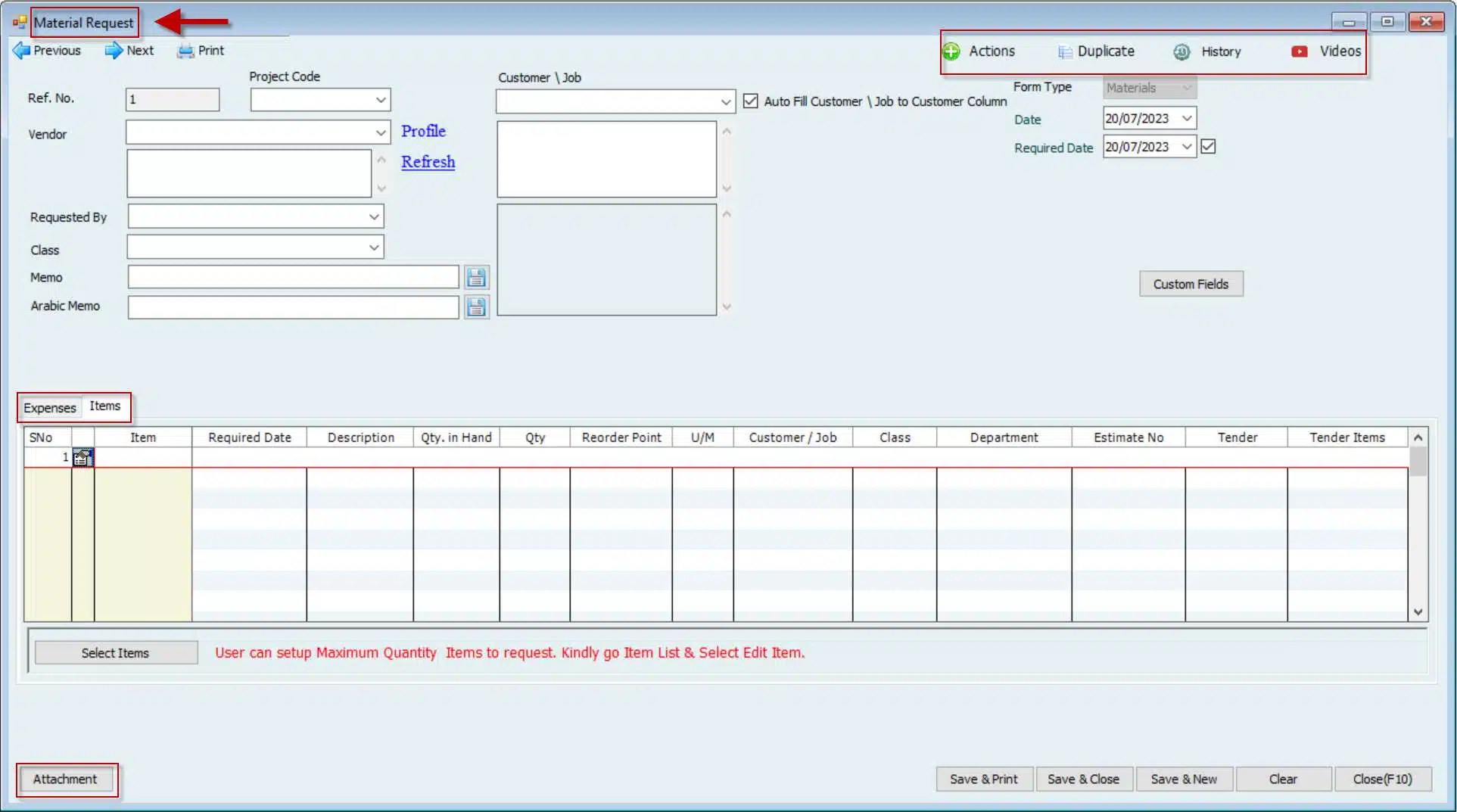The height and width of the screenshot is (812, 1457).
Task: Click the Custom Fields button
Action: pyautogui.click(x=1191, y=284)
